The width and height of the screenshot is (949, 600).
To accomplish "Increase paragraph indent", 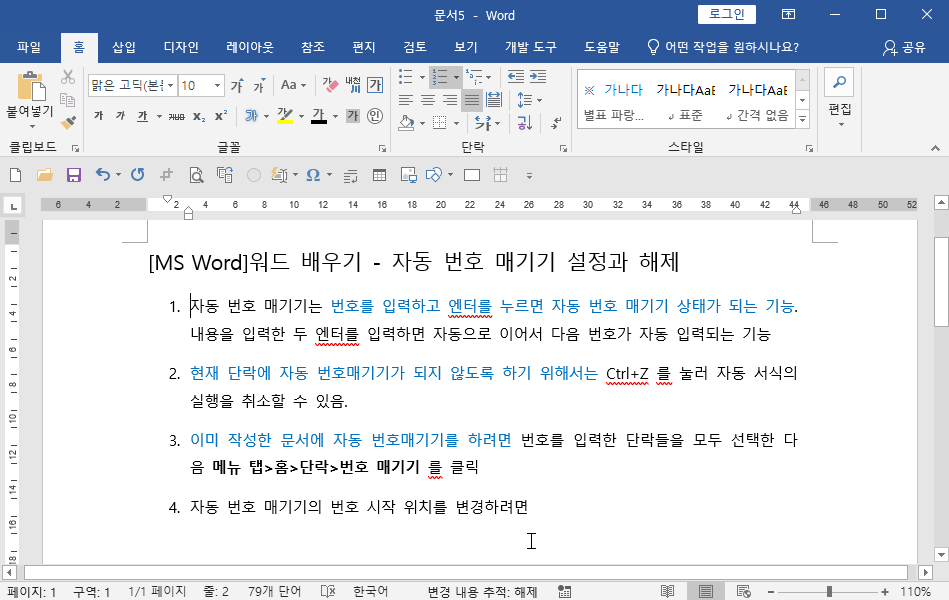I will point(537,77).
